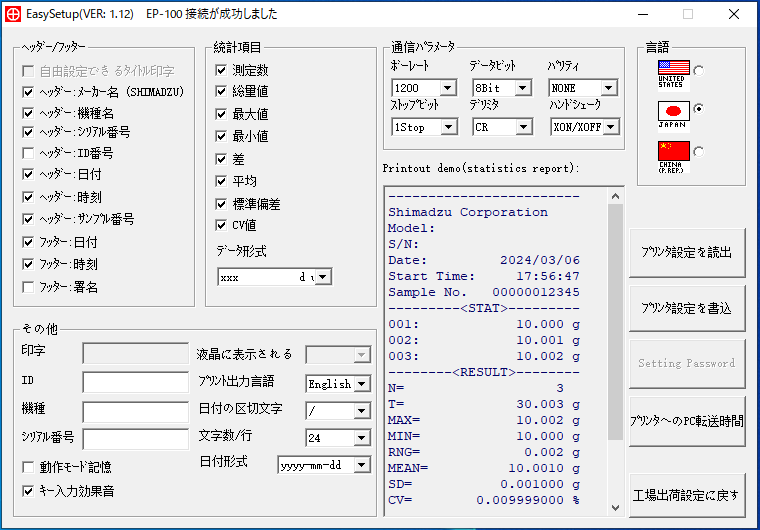760x530 pixels.
Task: Toggle キー入力効果音 checkbox
Action: (28, 491)
